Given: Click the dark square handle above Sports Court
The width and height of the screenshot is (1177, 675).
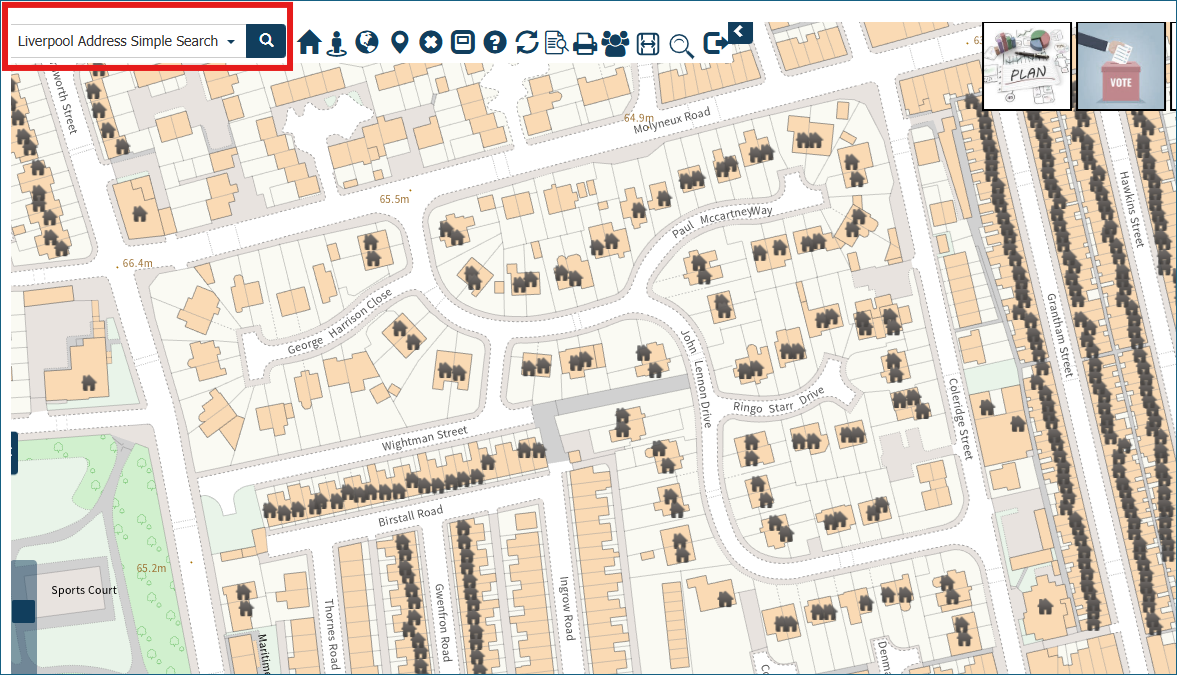Looking at the screenshot, I should click(23, 611).
